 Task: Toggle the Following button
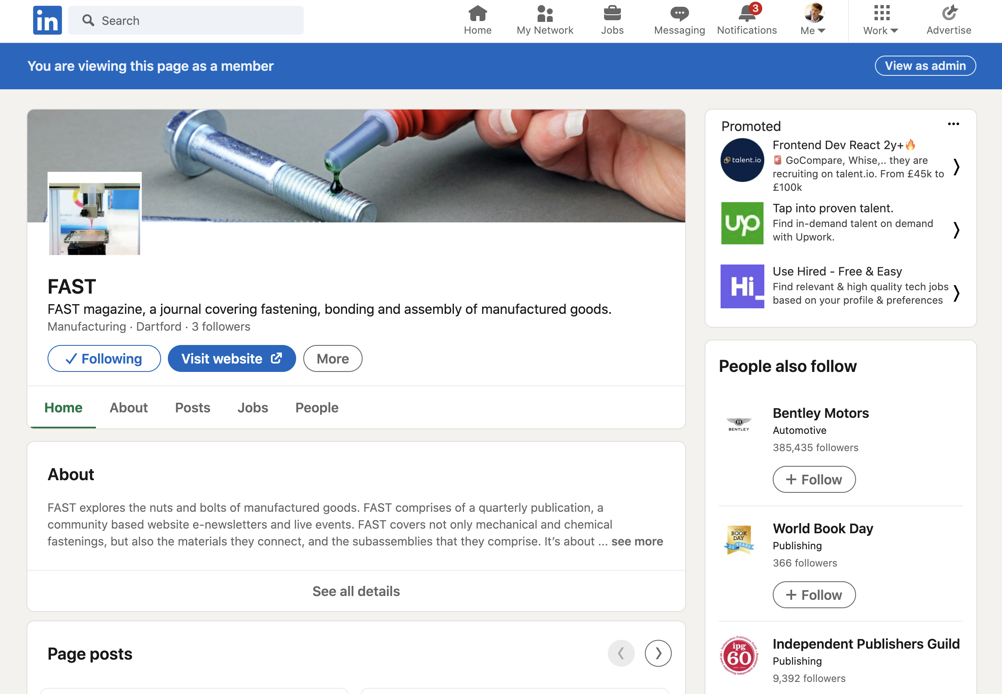[104, 359]
